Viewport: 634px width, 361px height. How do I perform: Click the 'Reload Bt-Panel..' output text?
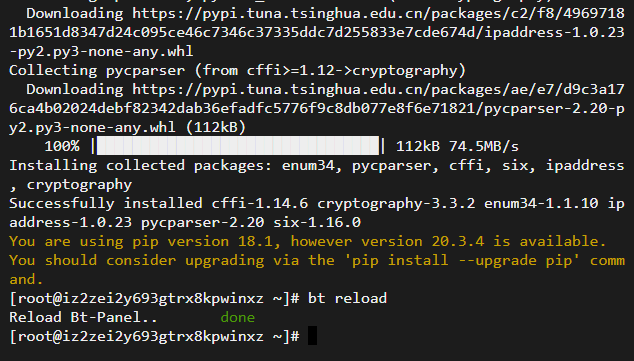click(x=83, y=317)
